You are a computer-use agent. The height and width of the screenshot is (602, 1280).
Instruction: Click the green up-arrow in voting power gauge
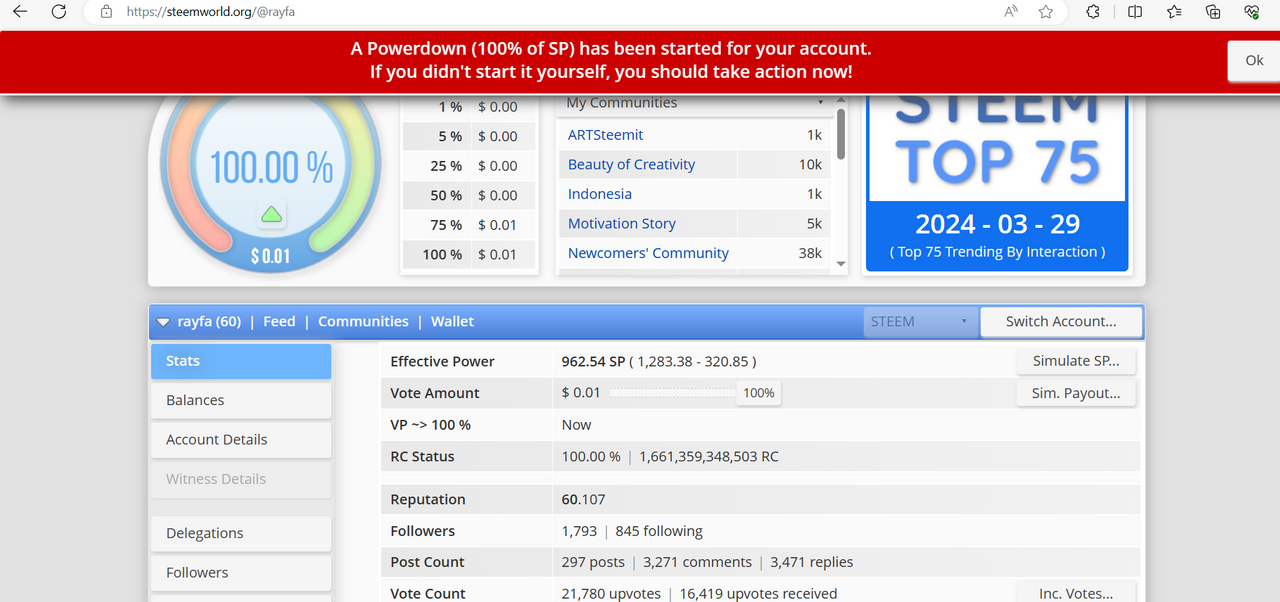click(272, 213)
